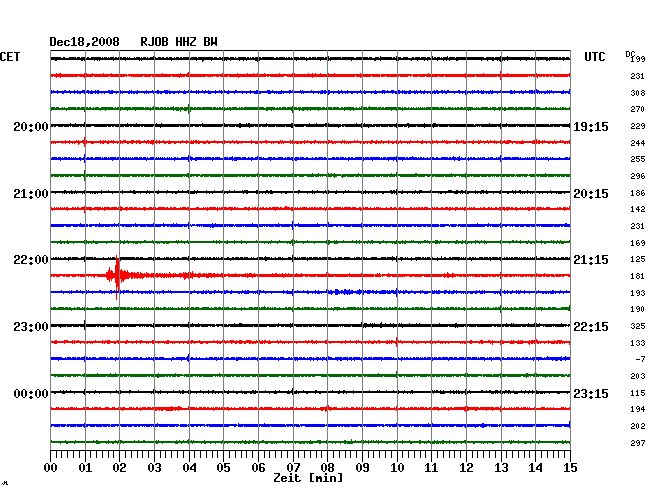Select the CET time label "22:00"
This screenshot has width=650, height=494.
(x=31, y=260)
